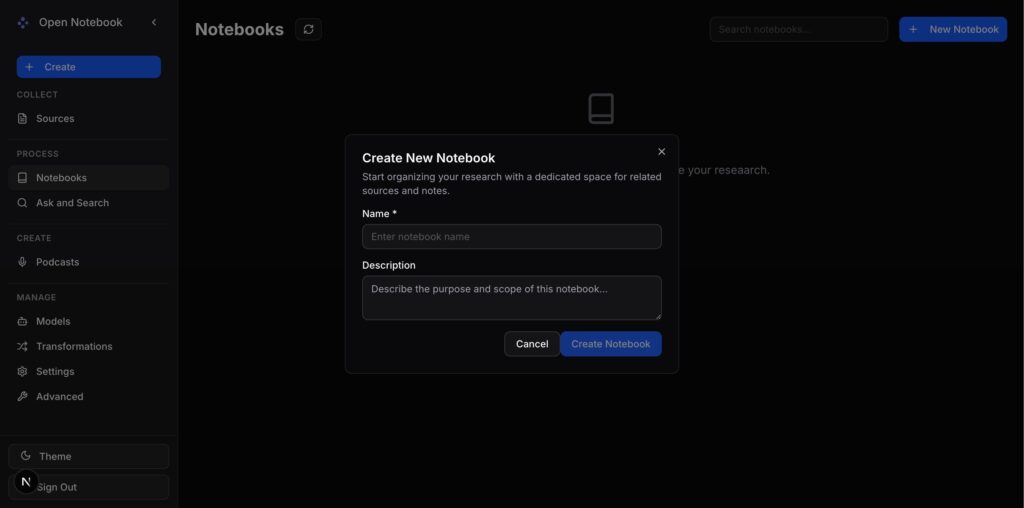Image resolution: width=1024 pixels, height=508 pixels.
Task: Focus the Search notebooks field
Action: pos(798,29)
